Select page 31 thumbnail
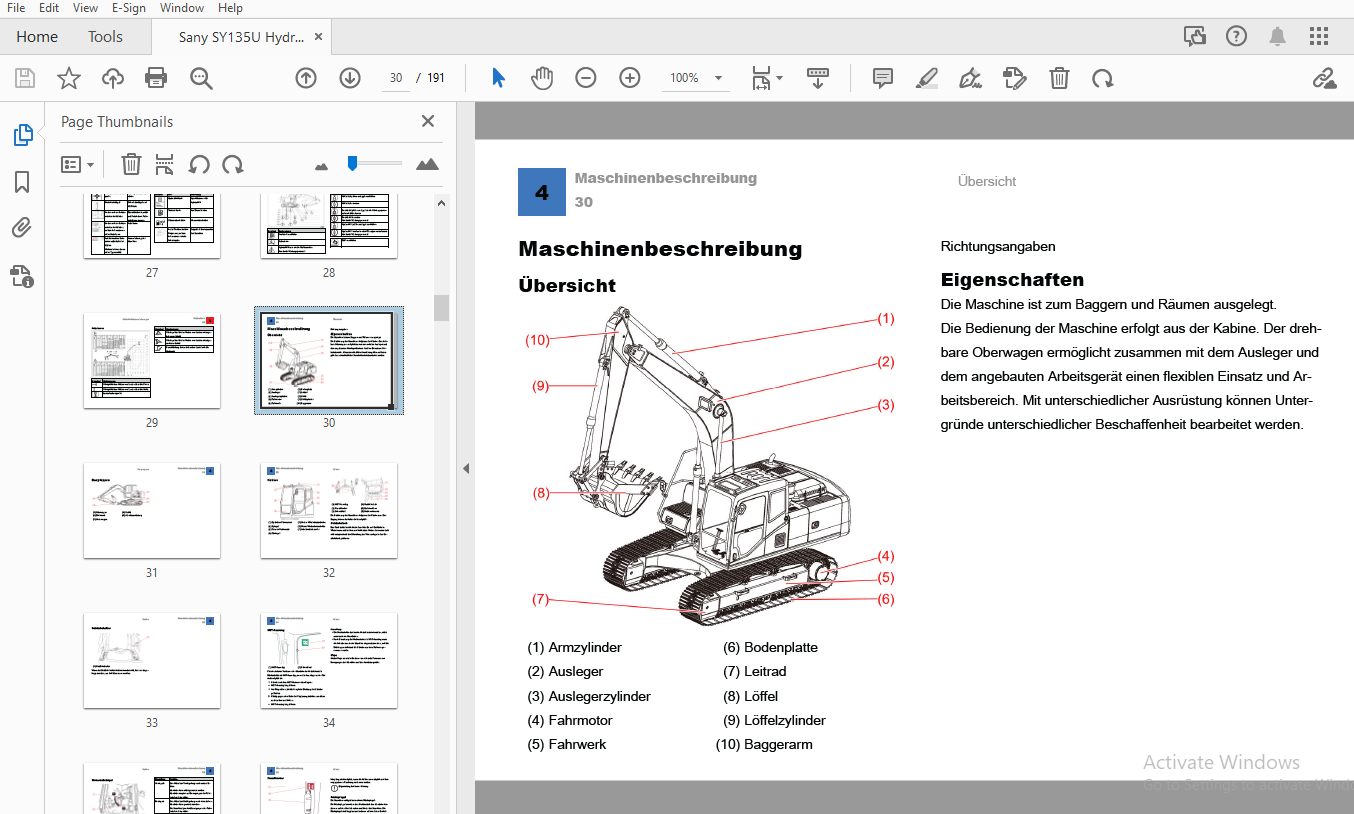Screen dimensions: 1354x814 pos(152,511)
